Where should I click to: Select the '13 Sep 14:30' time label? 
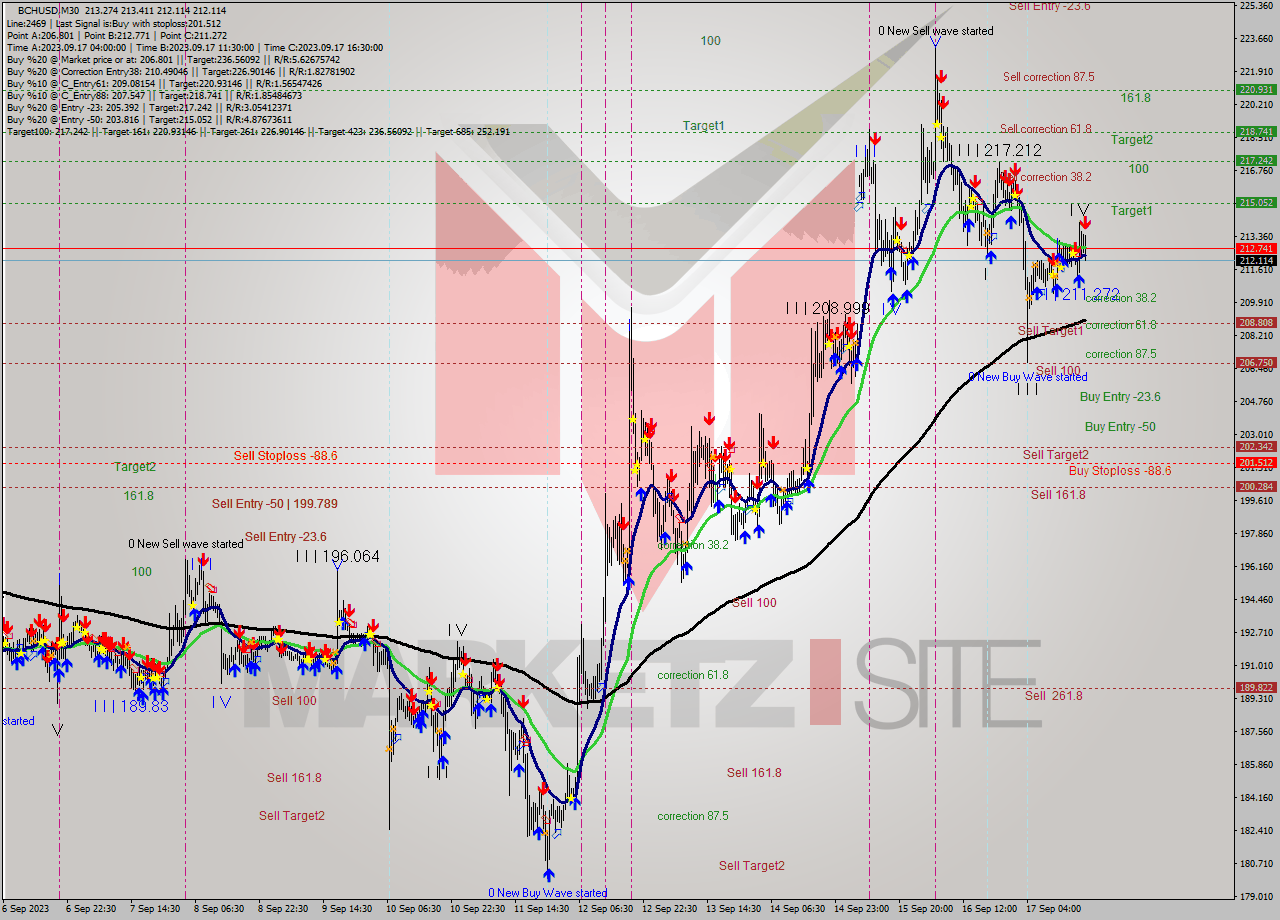[732, 908]
